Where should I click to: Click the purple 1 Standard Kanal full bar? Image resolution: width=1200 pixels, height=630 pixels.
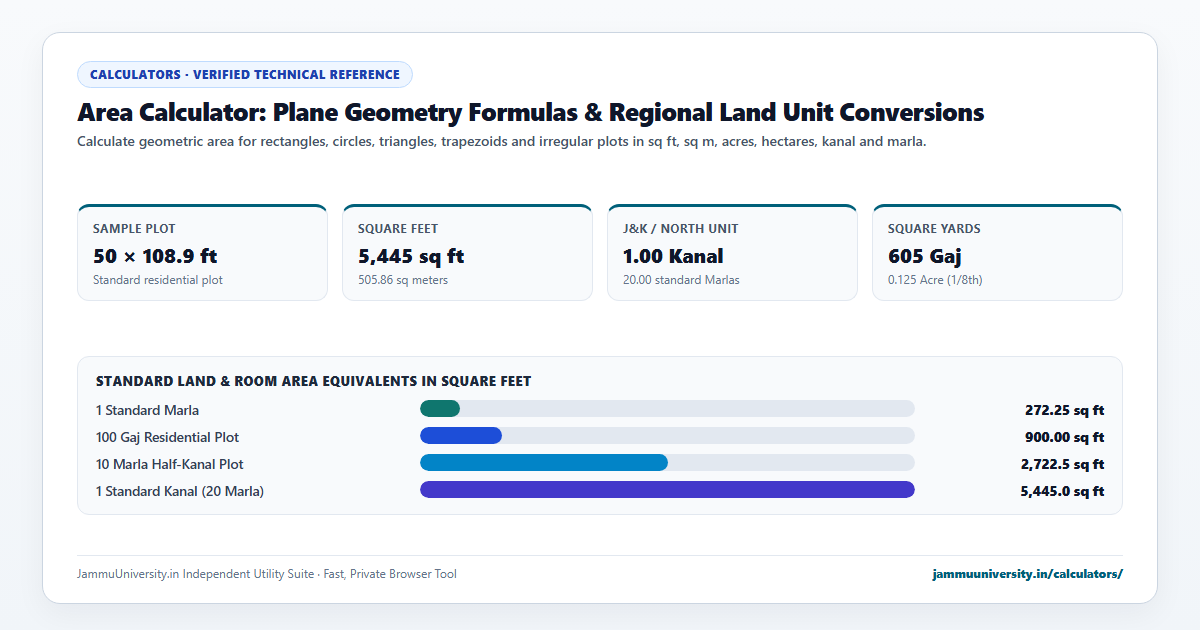tap(667, 489)
